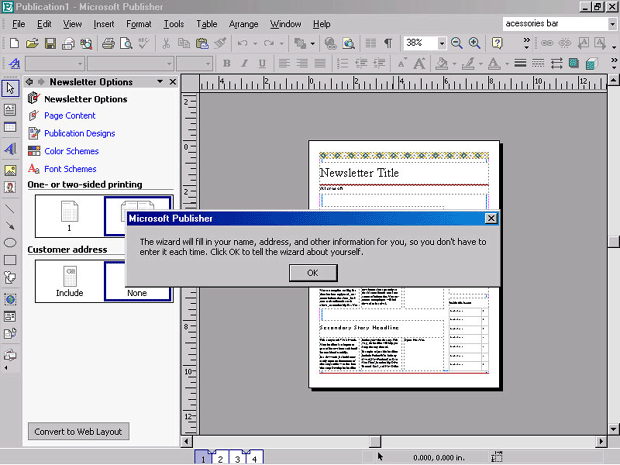The height and width of the screenshot is (465, 620).
Task: Open the Newsletter Options task pane dropdown arrow
Action: [160, 81]
